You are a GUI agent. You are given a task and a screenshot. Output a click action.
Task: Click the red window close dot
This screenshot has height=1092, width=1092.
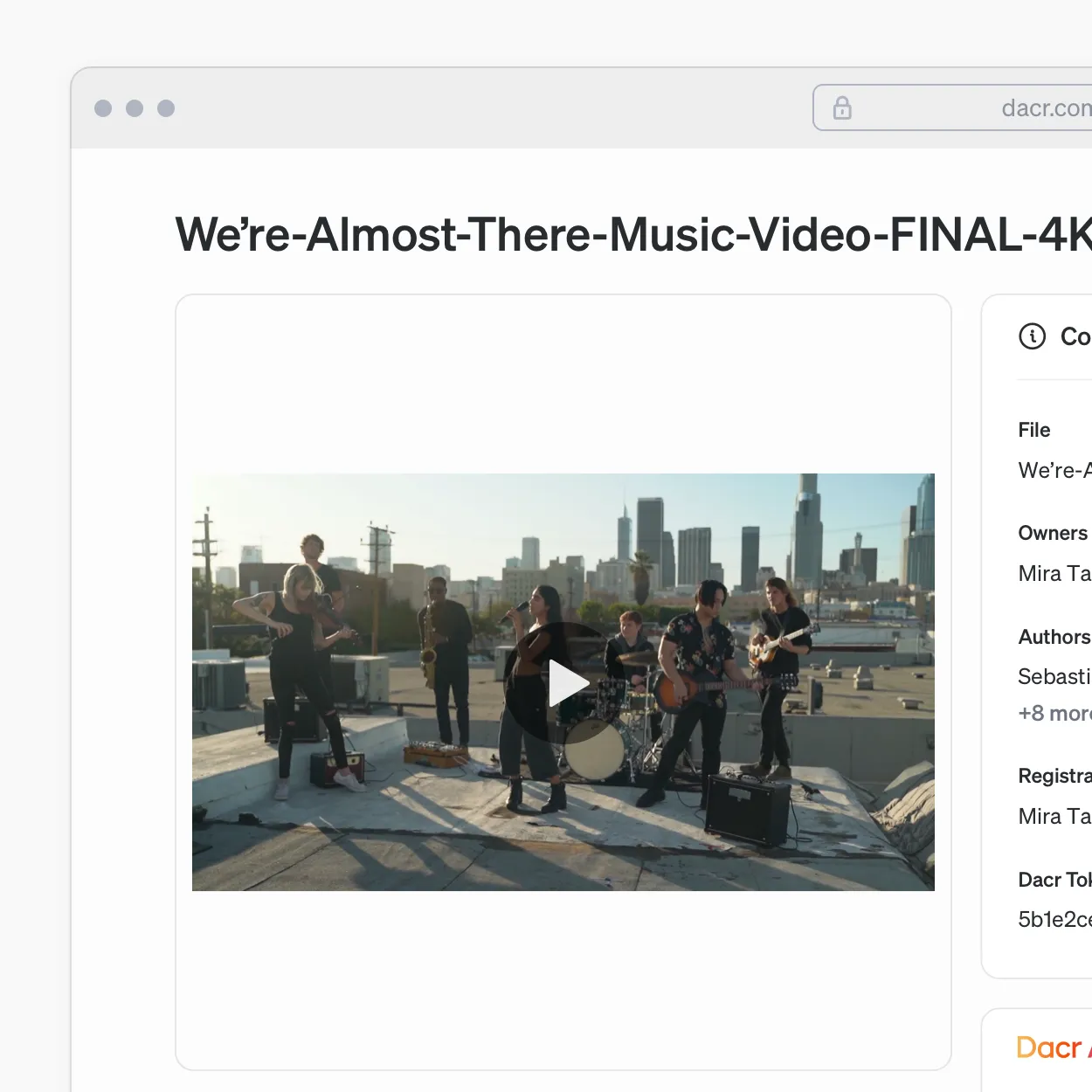pos(103,108)
